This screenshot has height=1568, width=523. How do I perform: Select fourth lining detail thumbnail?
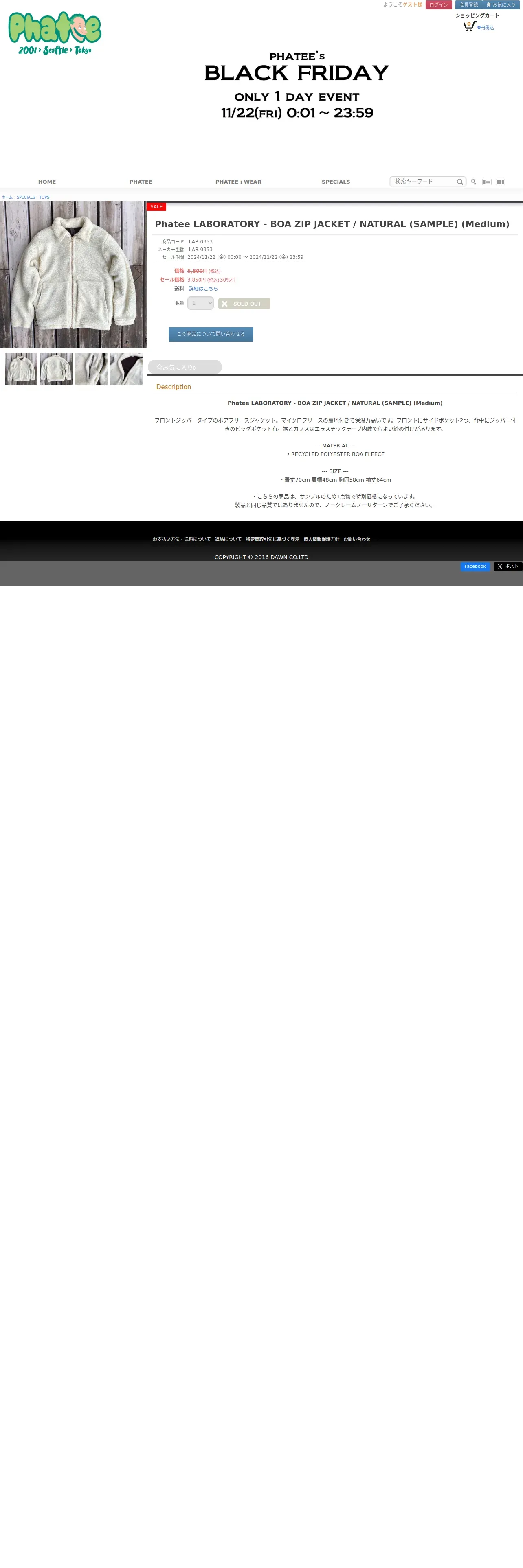tap(126, 369)
